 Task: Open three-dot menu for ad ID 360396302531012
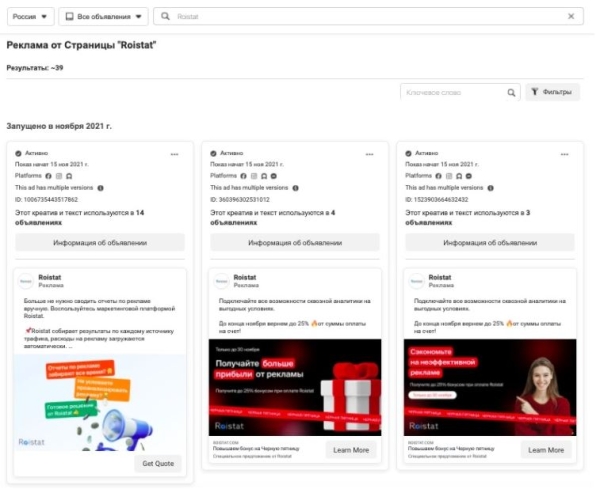[369, 154]
